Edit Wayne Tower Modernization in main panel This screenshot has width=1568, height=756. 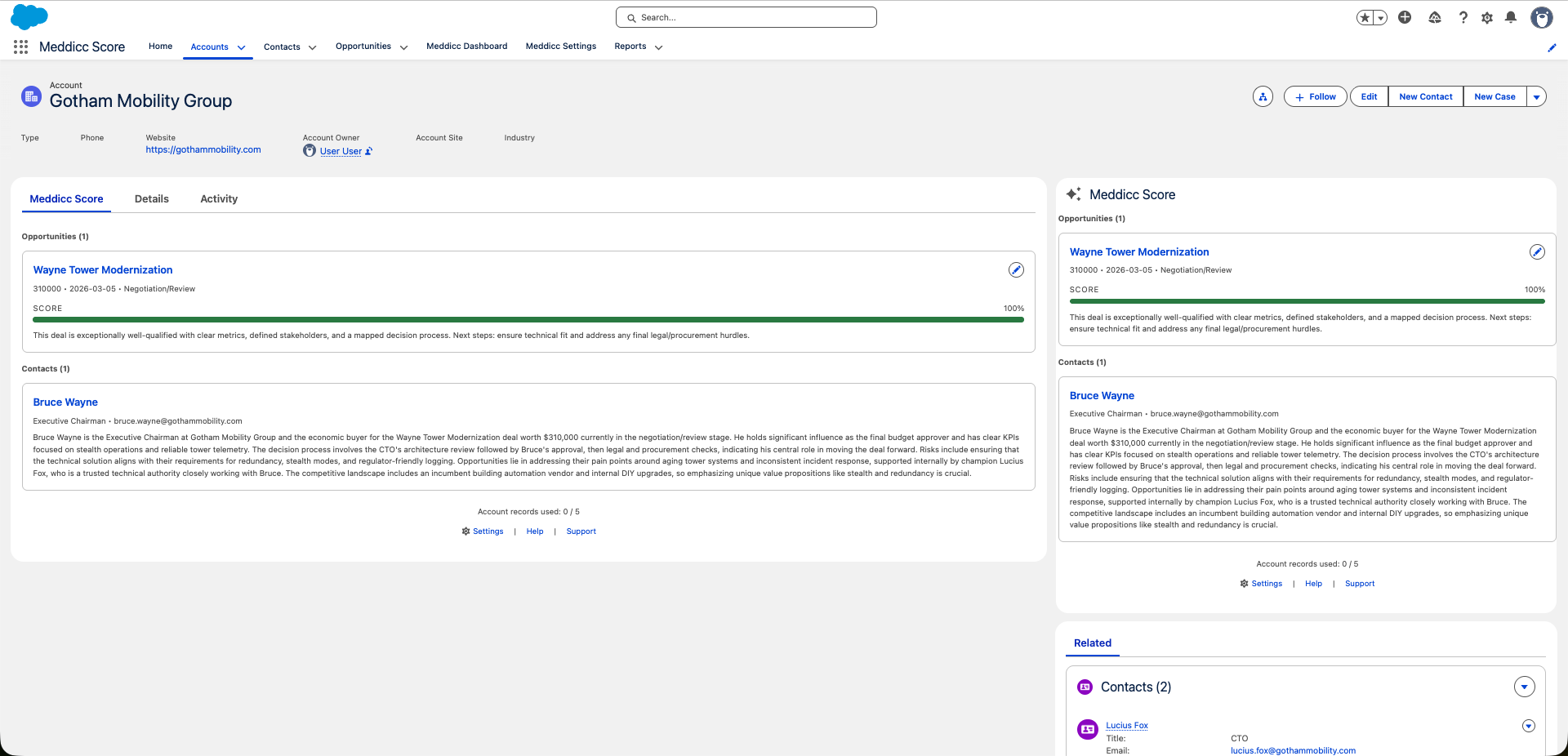[x=1016, y=270]
